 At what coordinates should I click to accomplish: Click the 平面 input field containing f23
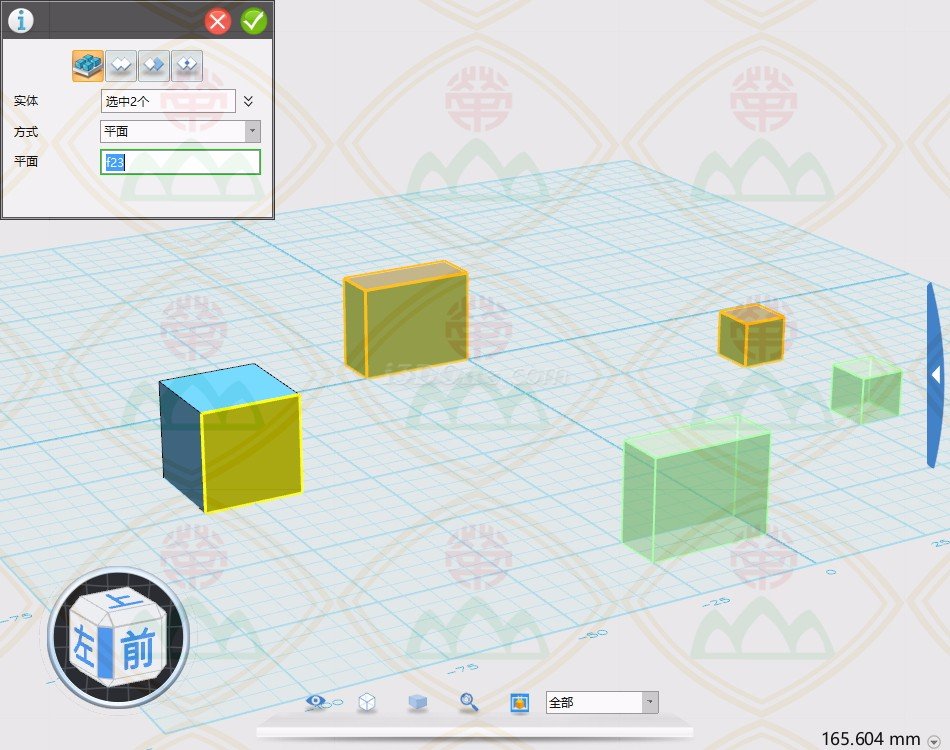[x=180, y=162]
